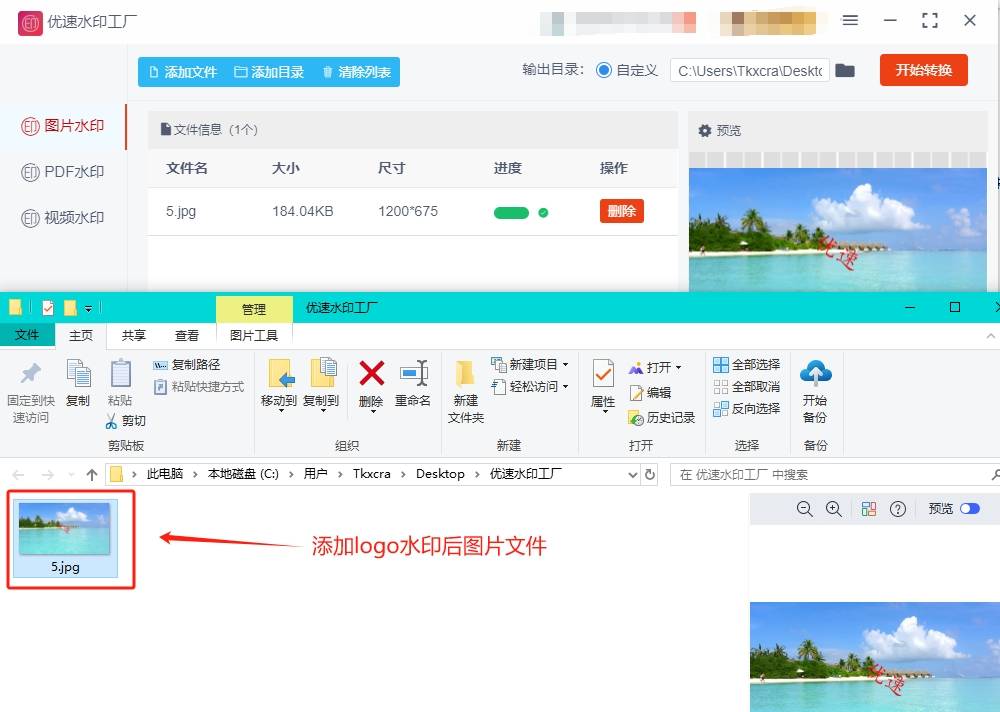Switch to the PDF水印 sidebar tool
The width and height of the screenshot is (1000, 712).
coord(62,172)
